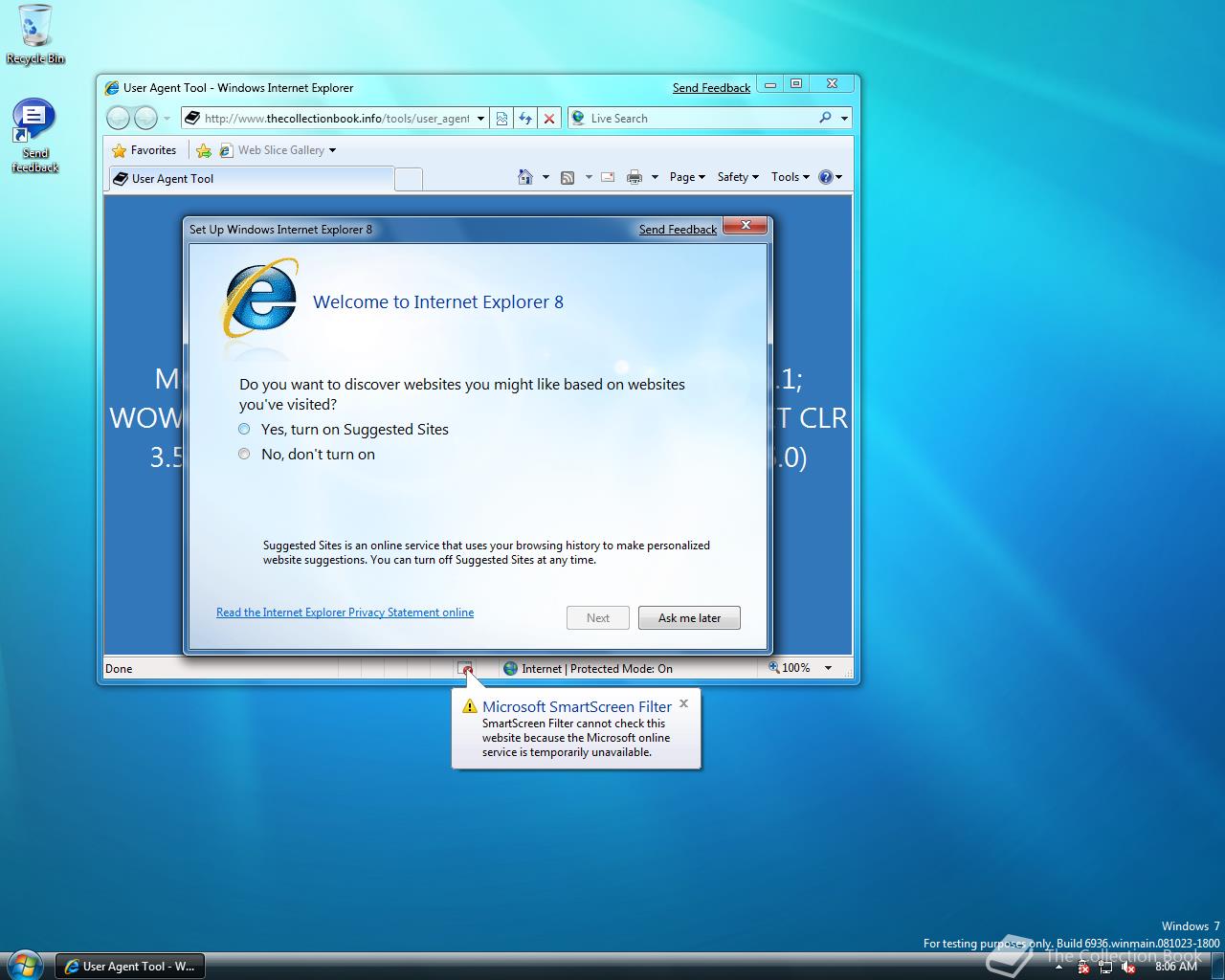Click the SmartScreen Filter status bar icon
Screen dimensions: 1225x980
pos(465,668)
